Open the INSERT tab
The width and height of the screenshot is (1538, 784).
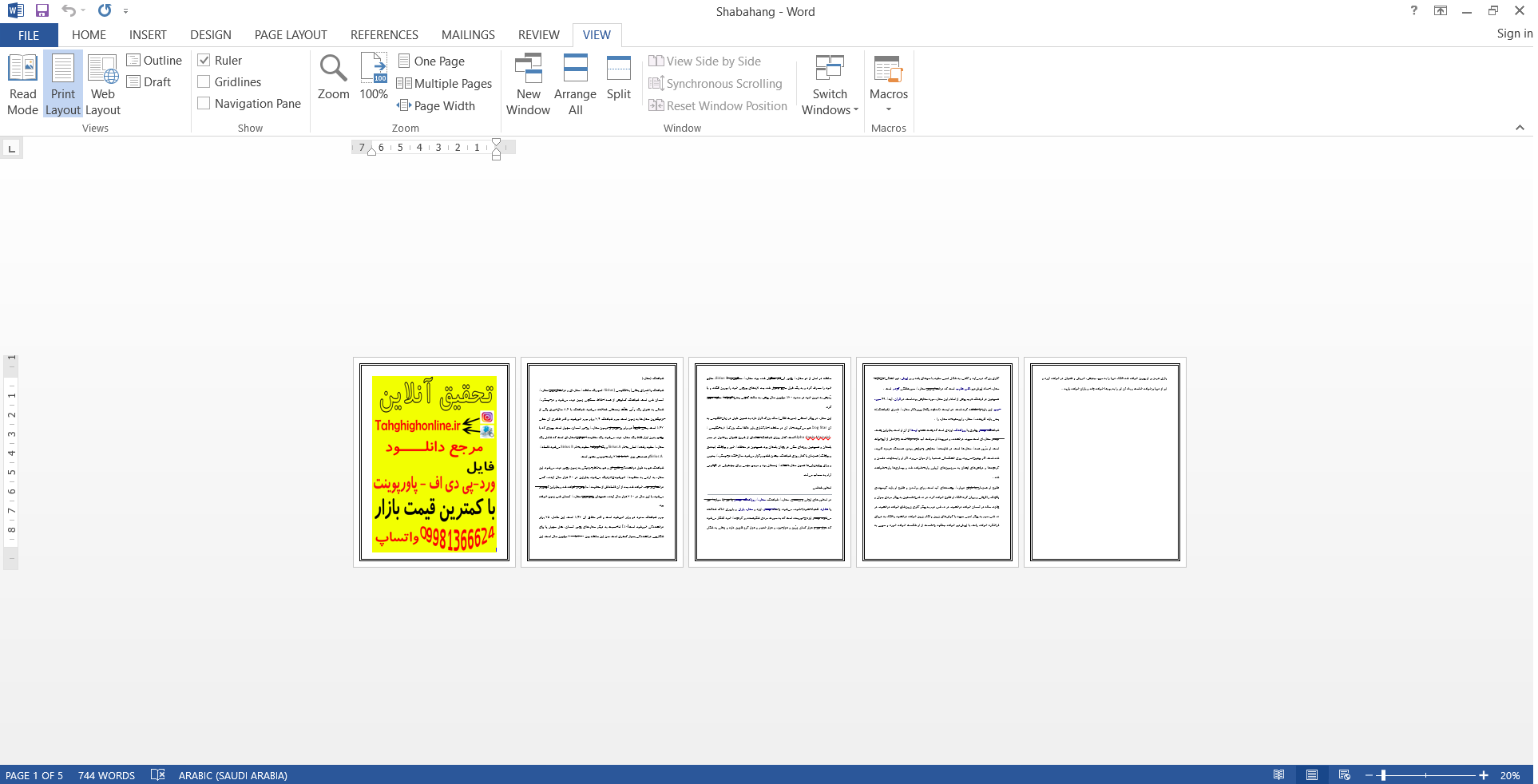click(148, 35)
